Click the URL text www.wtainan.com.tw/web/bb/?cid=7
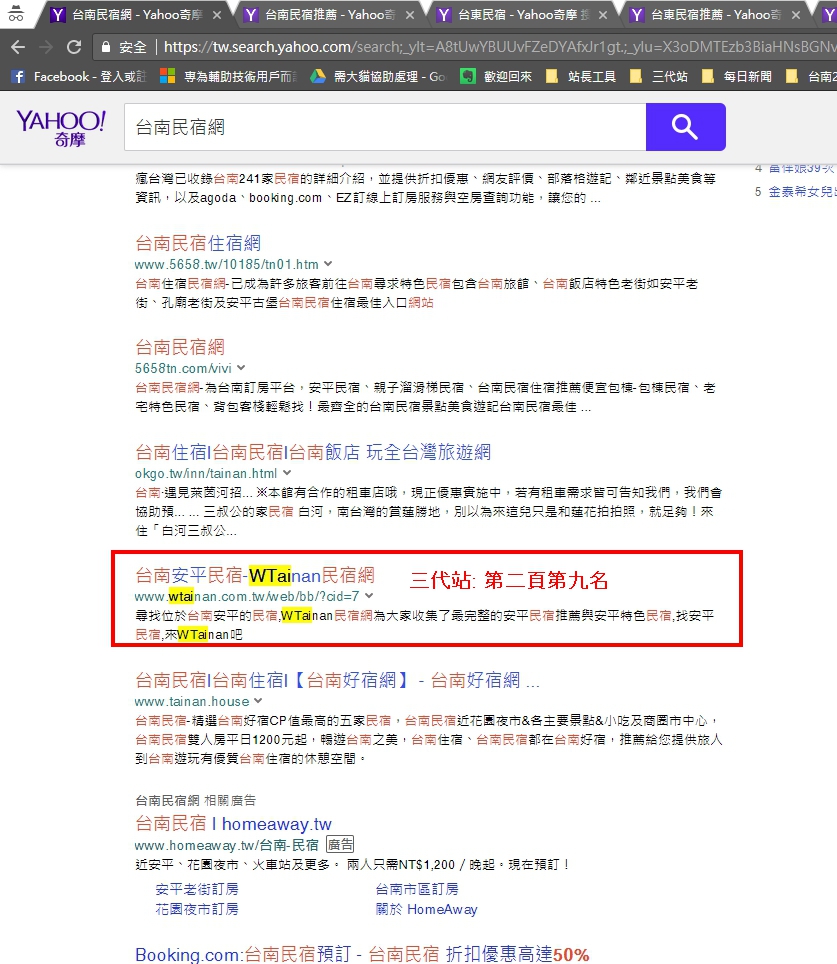The width and height of the screenshot is (837, 964). 247,596
